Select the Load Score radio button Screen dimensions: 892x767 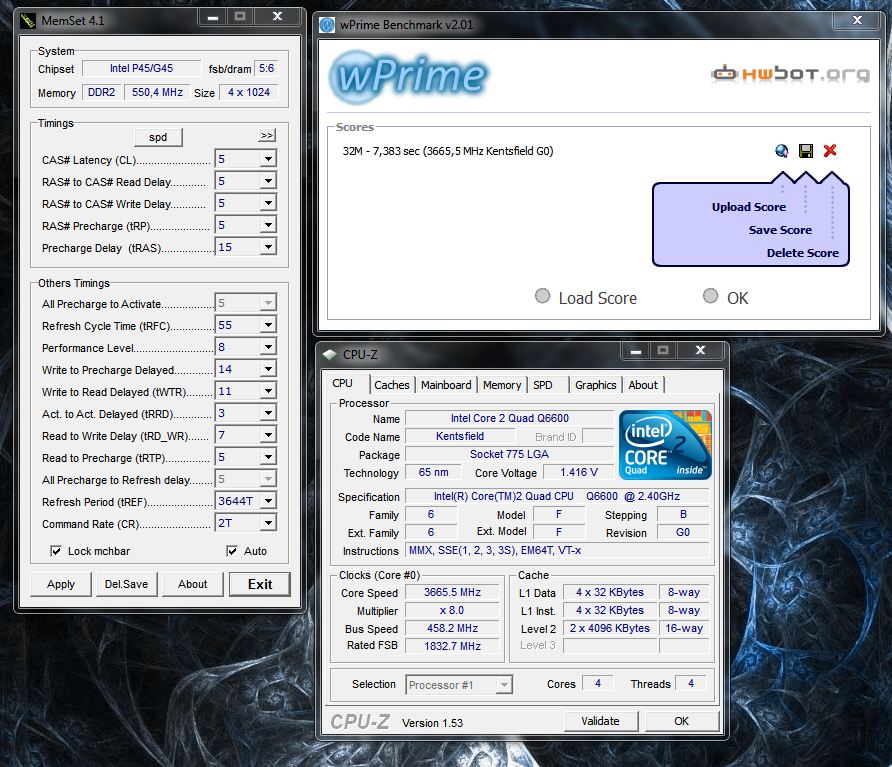click(542, 296)
